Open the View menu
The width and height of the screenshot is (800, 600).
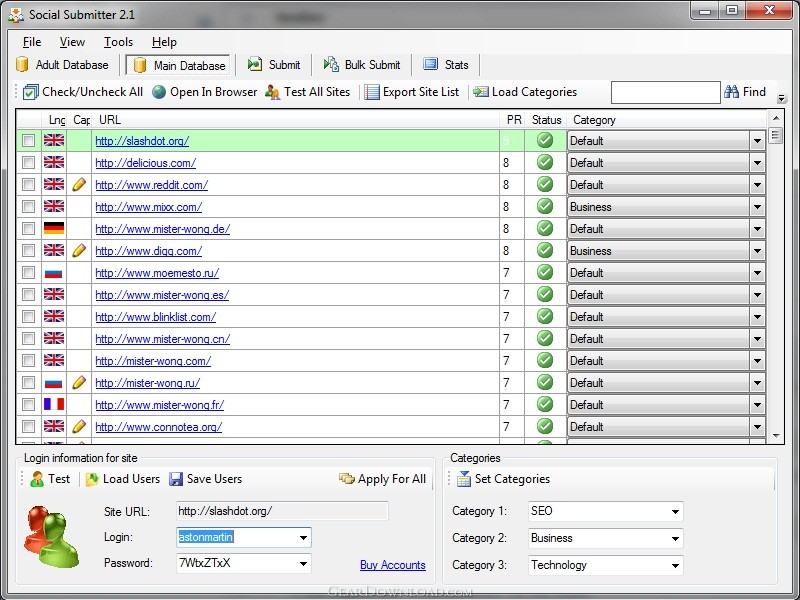(x=72, y=42)
